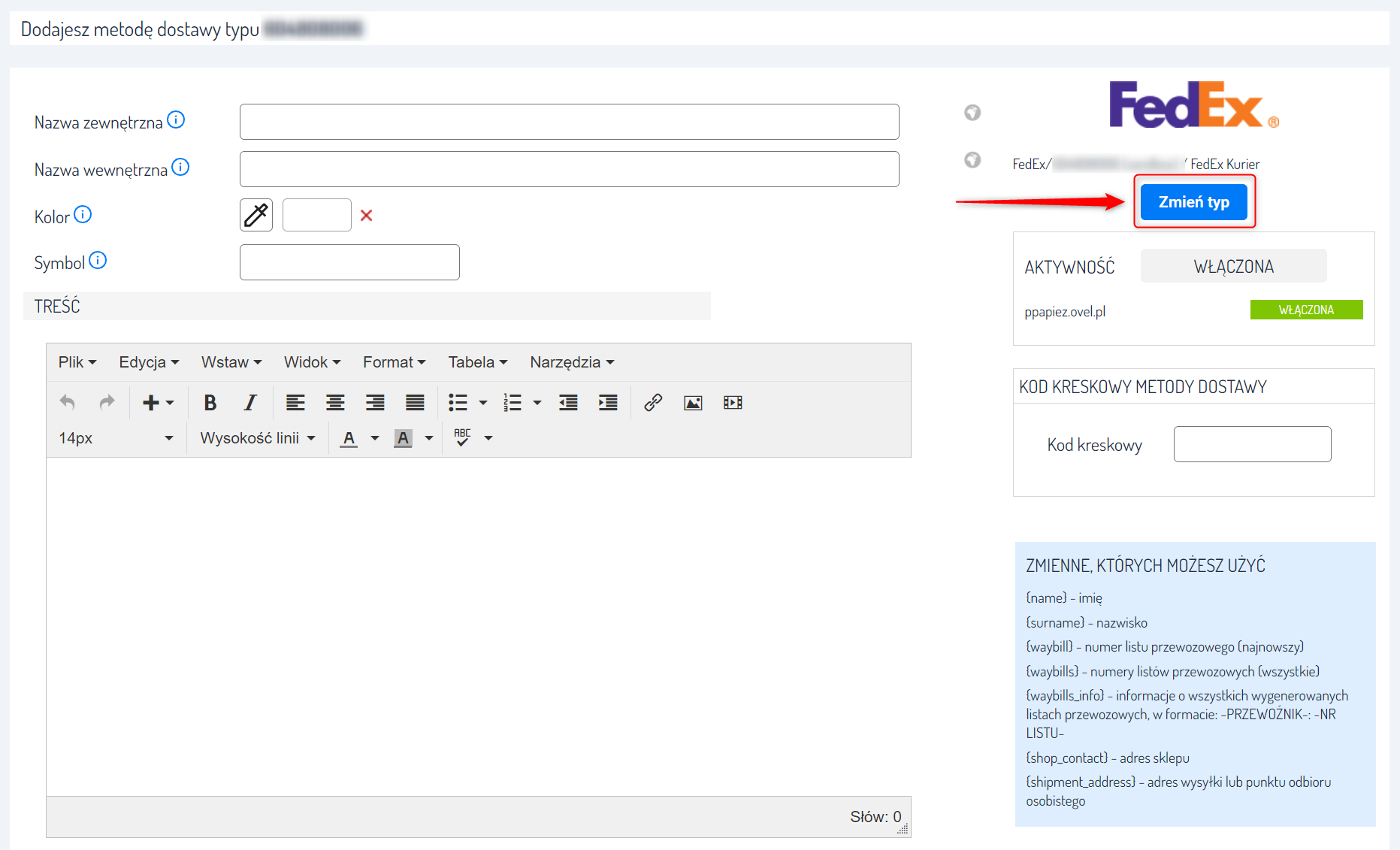Insert or edit a link
Screen dimensions: 1400x850
(x=653, y=403)
